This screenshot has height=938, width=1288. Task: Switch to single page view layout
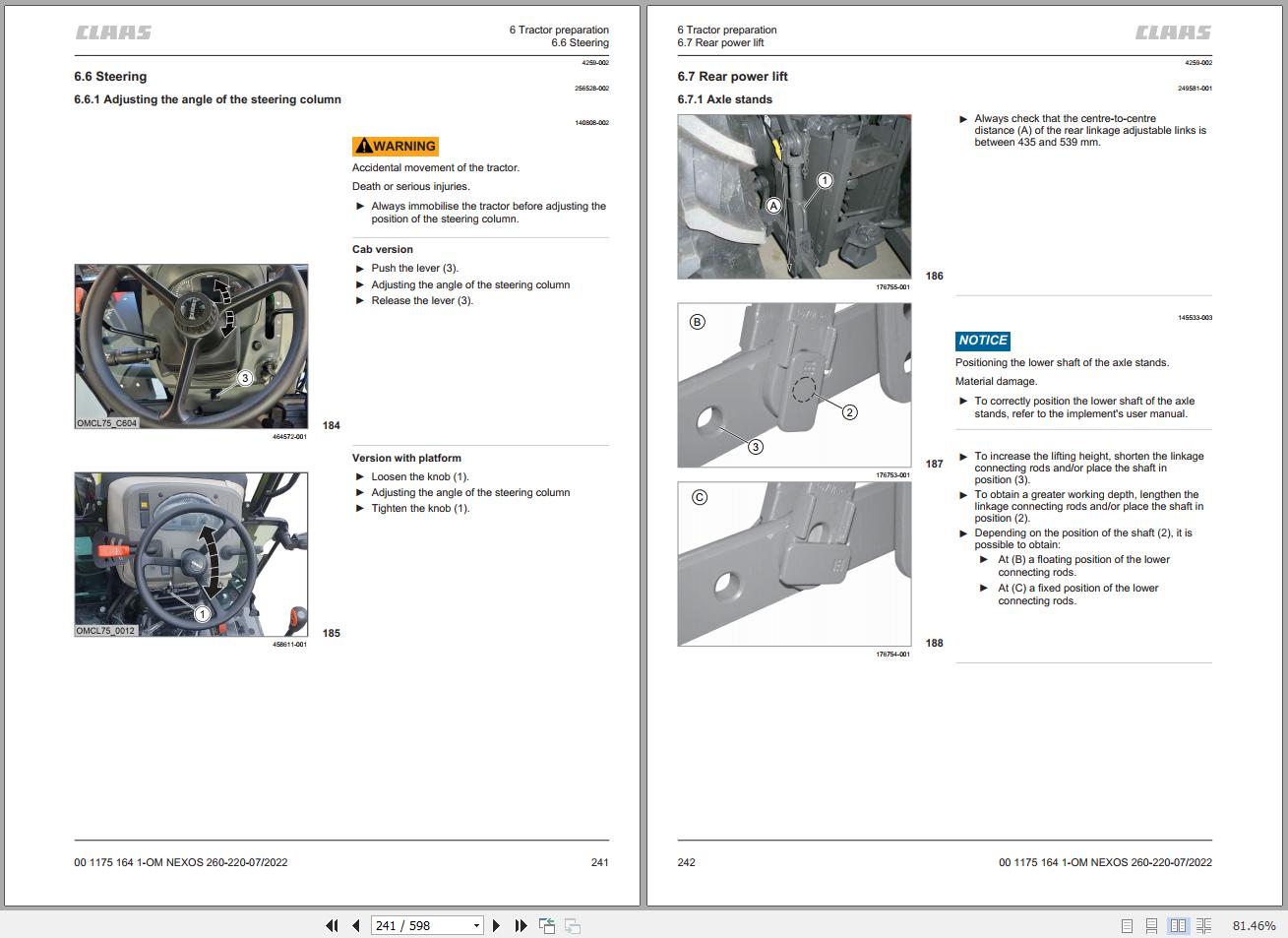point(1127,926)
